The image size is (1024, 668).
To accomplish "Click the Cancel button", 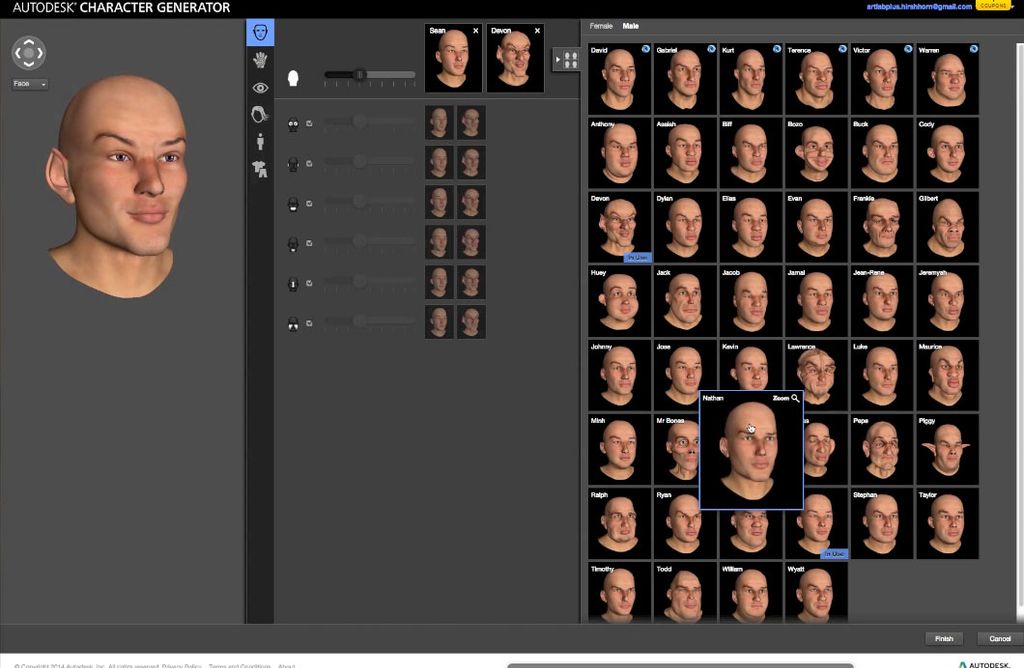I will (1000, 638).
